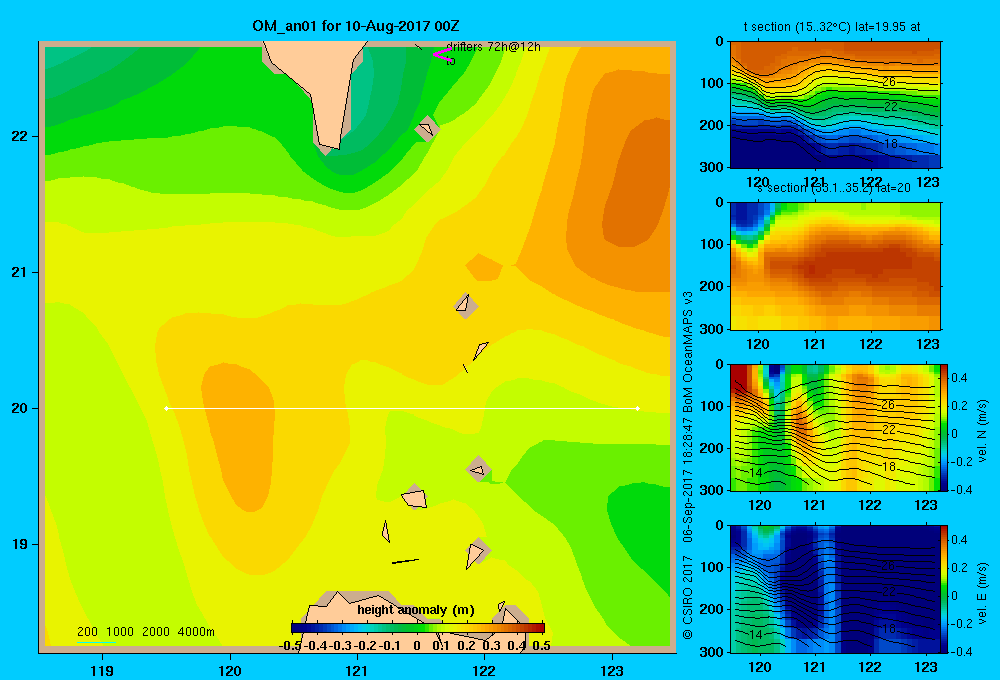
Task: Click the 'vel. N (m/s)' color scale bar
Action: tap(944, 427)
